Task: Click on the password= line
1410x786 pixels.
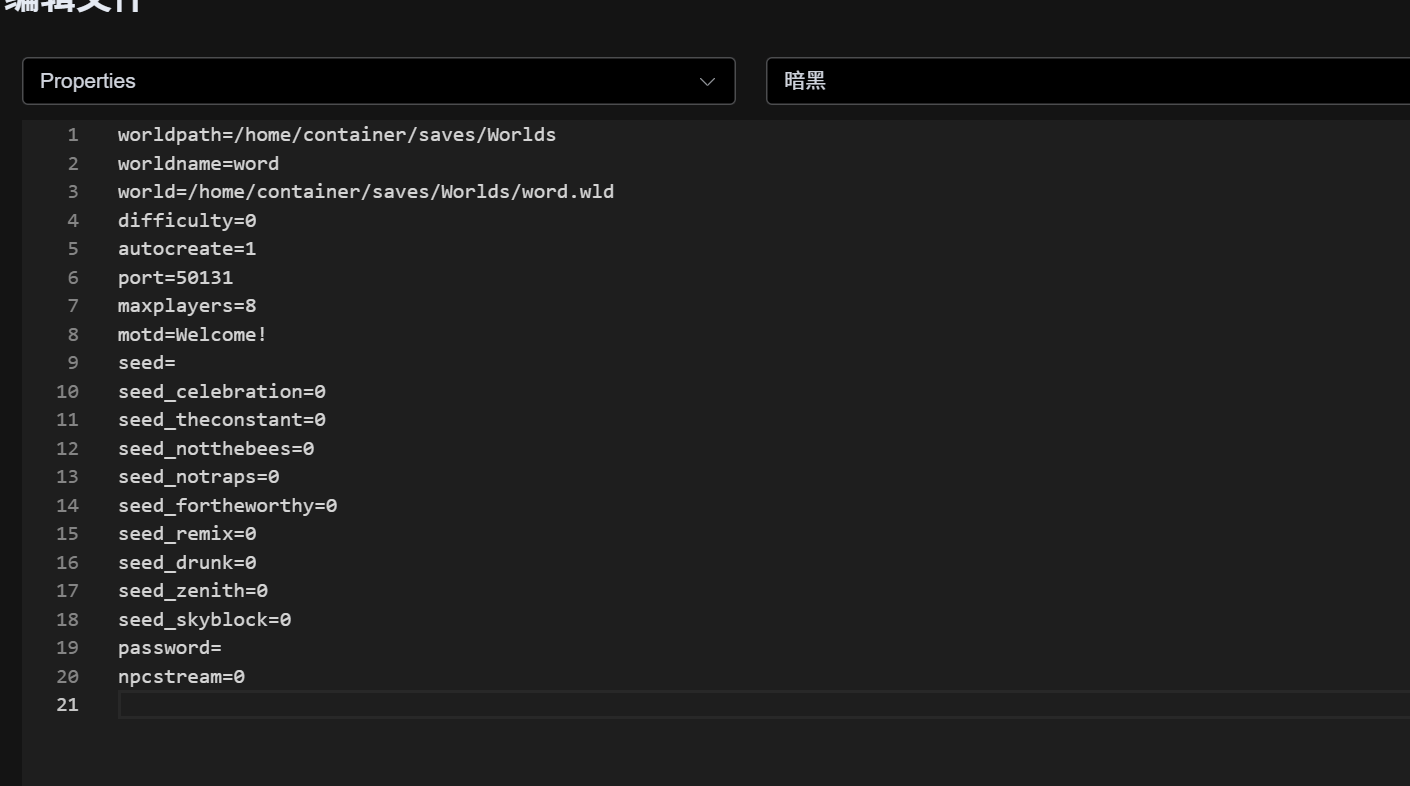Action: point(169,648)
